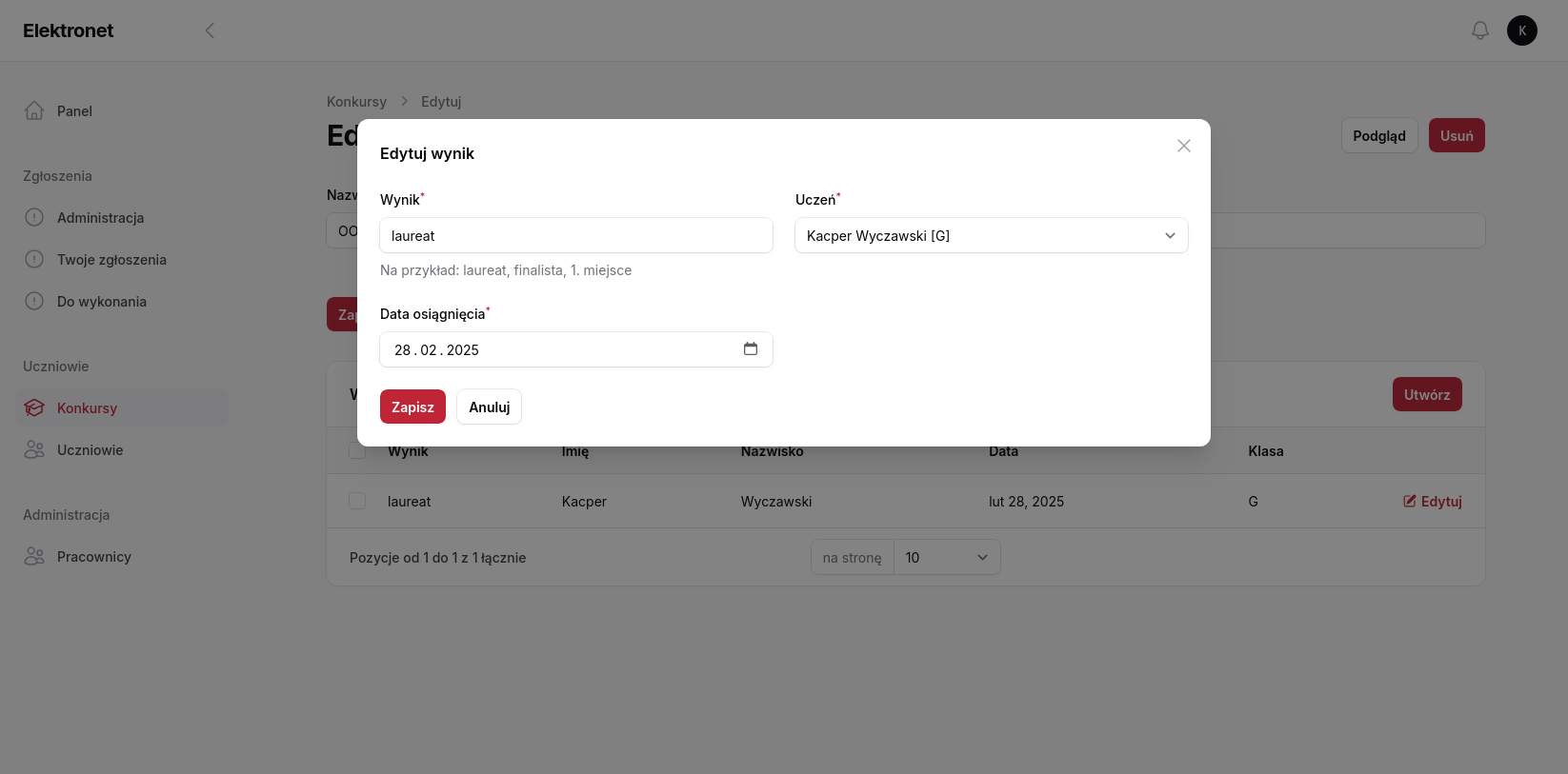Screen dimensions: 1568x774
Task: Open Uczniowie in the sidebar
Action: click(x=90, y=449)
